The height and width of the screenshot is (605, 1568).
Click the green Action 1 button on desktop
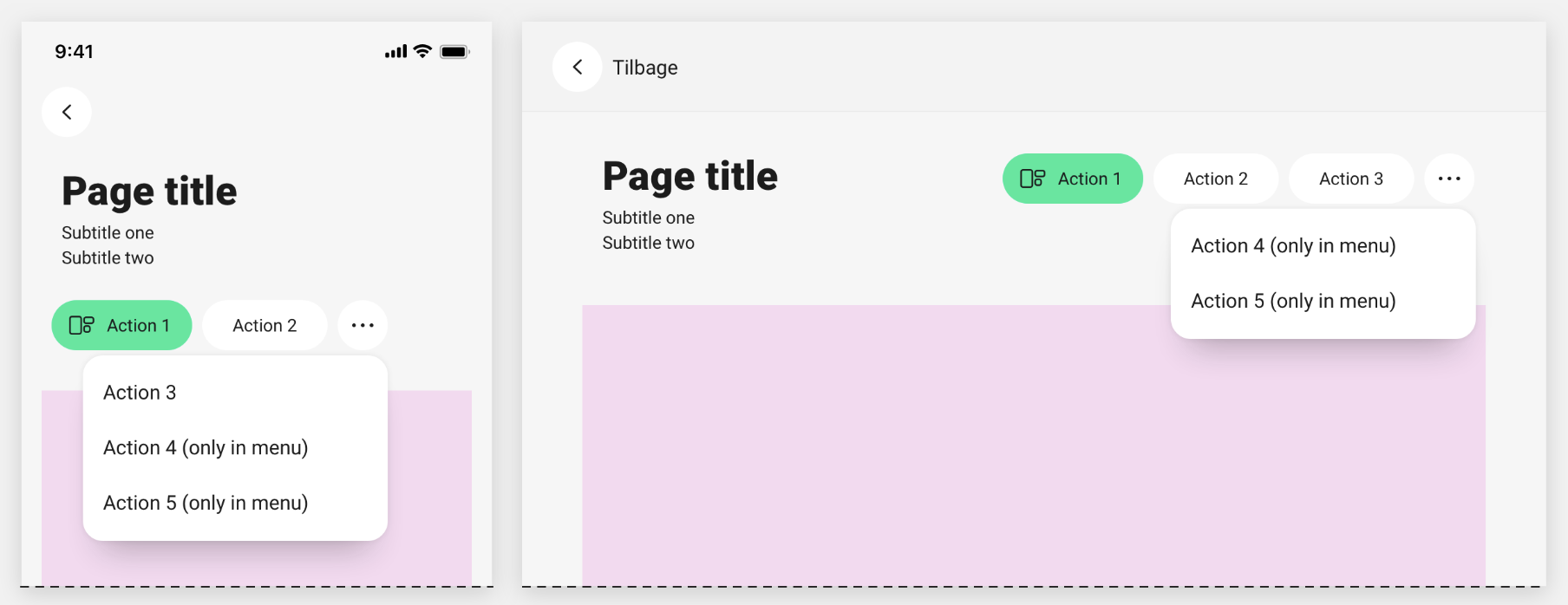tap(1073, 178)
